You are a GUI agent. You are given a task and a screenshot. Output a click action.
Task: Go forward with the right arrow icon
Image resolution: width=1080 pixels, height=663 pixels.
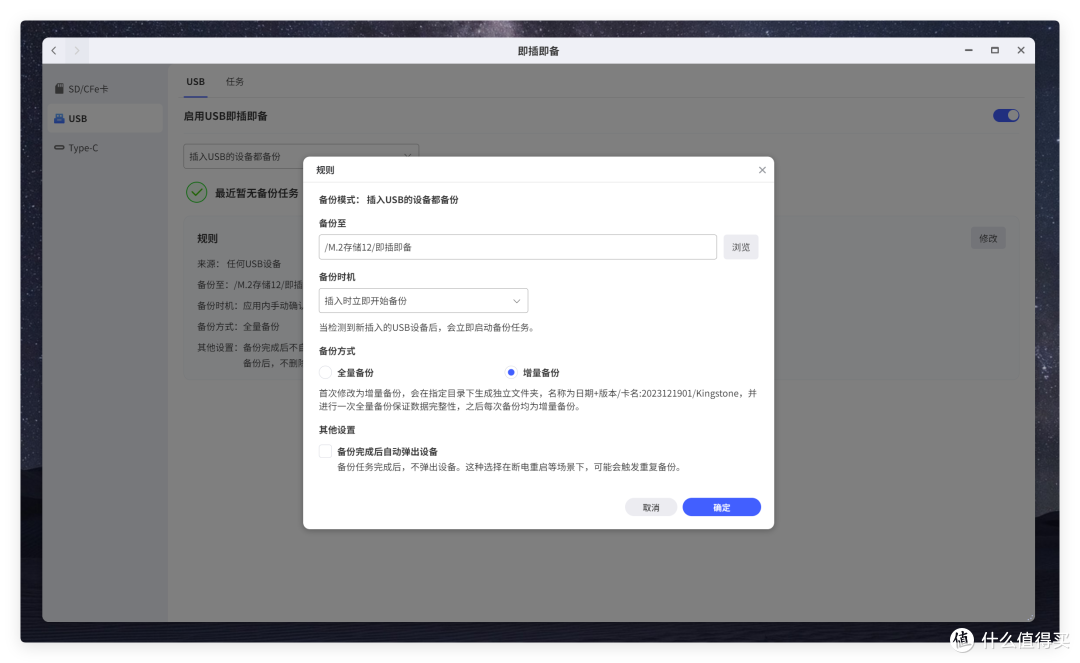[76, 50]
